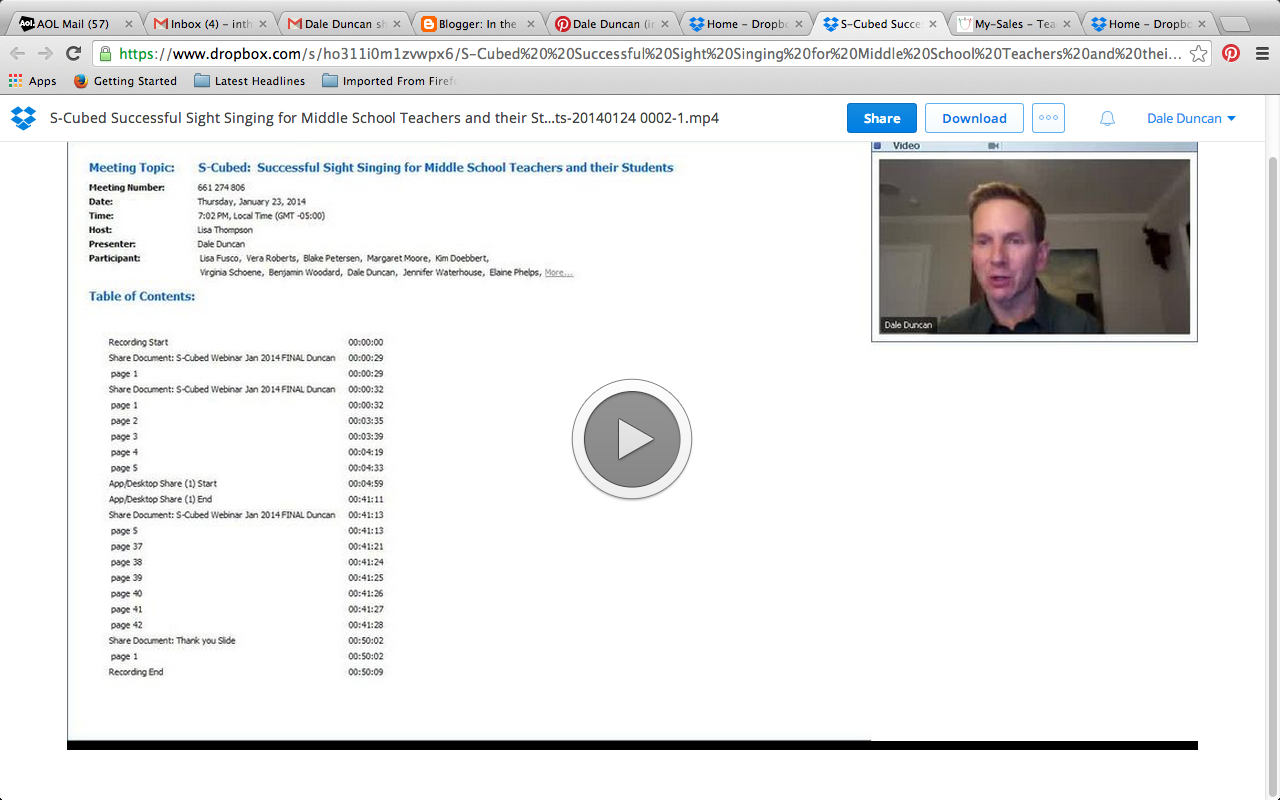Viewport: 1280px width, 800px height.
Task: Expand the More... participants list
Action: pos(557,271)
